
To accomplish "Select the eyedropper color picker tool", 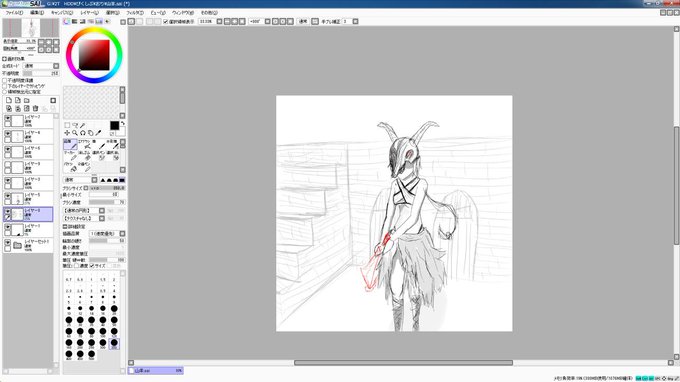I will pyautogui.click(x=98, y=133).
